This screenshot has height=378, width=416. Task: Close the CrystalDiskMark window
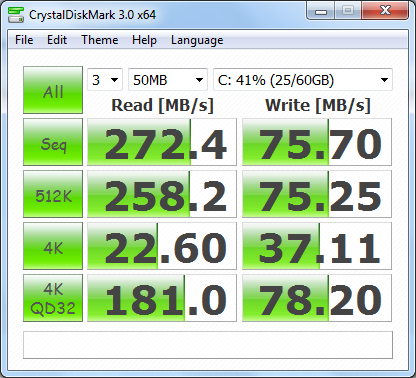385,11
